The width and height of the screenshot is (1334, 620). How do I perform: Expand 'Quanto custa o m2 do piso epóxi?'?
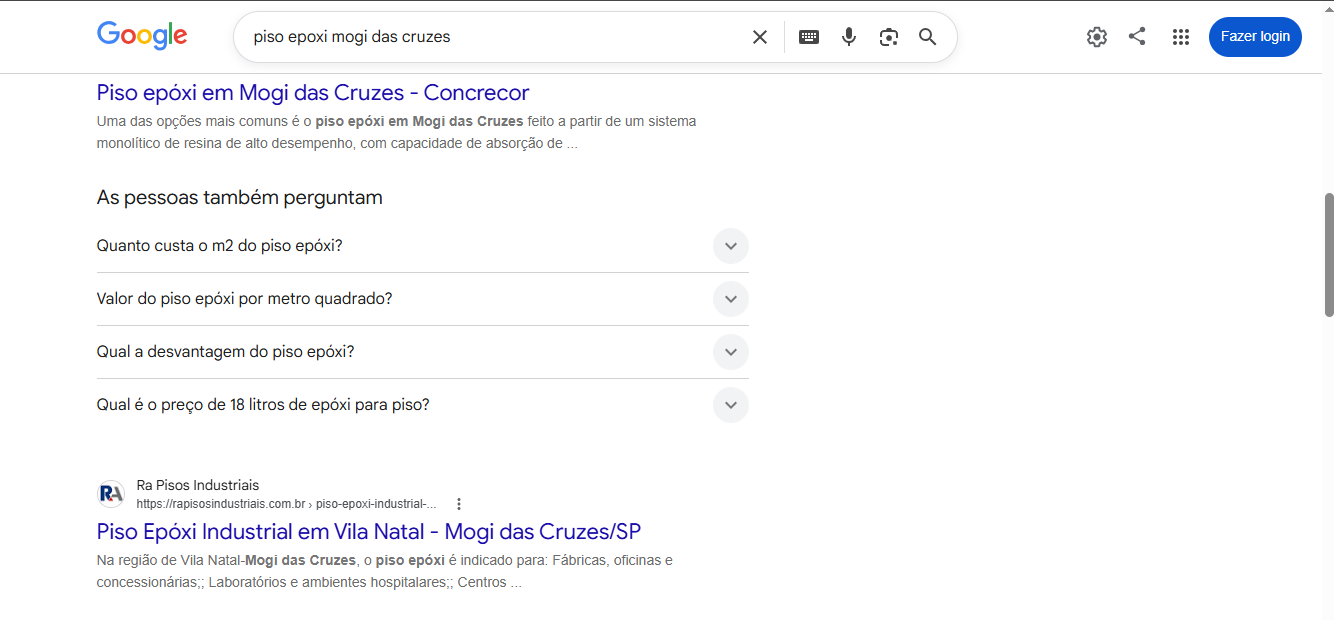(422, 246)
